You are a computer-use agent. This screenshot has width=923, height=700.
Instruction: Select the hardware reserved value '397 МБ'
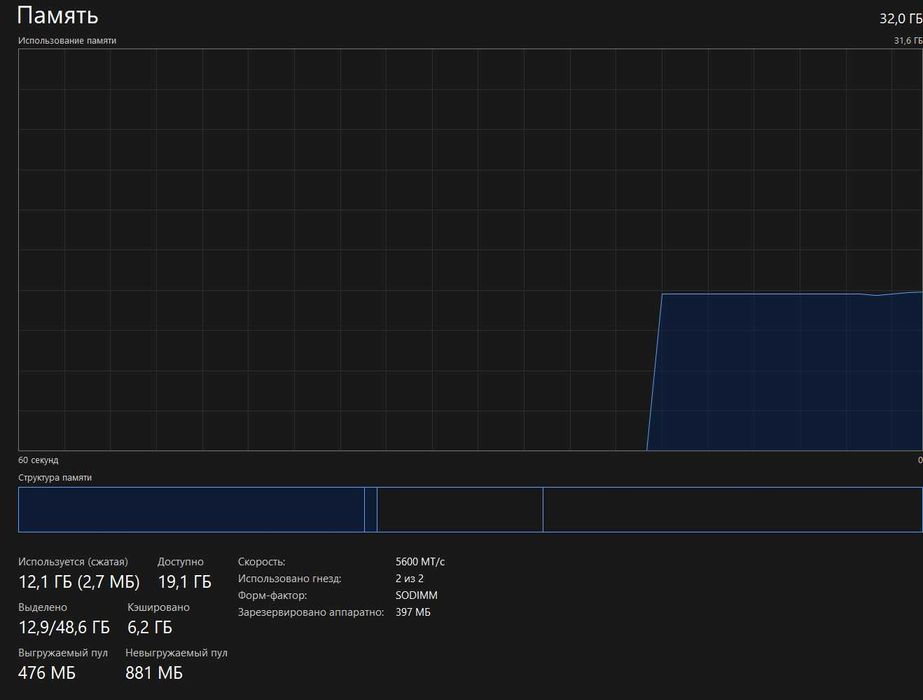(413, 612)
